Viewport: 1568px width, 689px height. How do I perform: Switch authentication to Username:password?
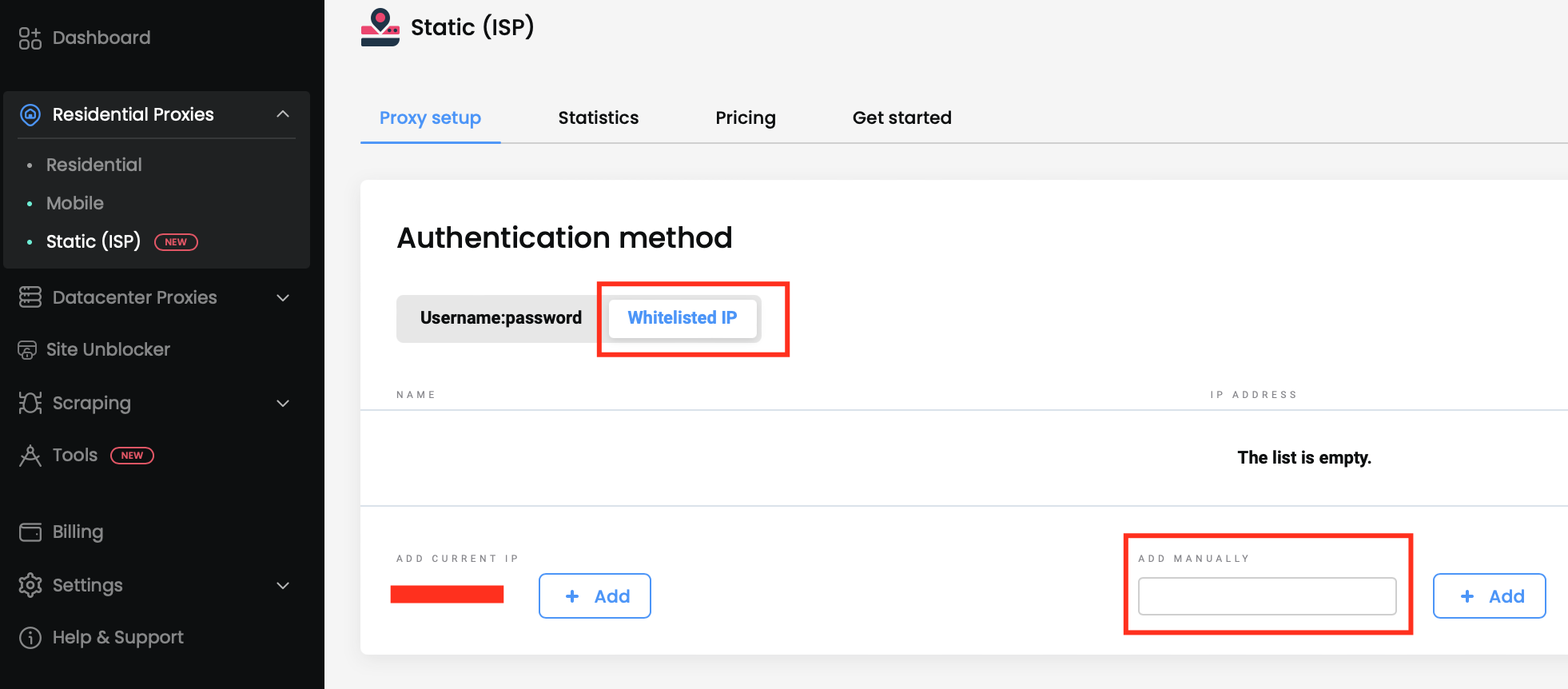501,318
